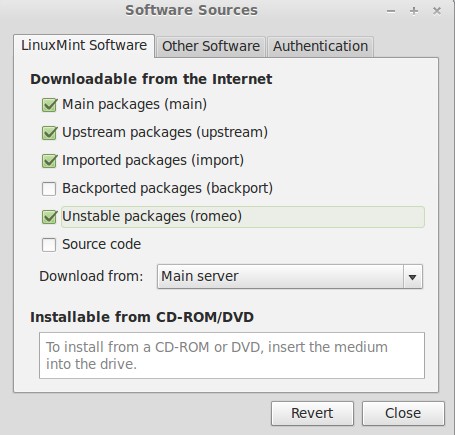Click the Installable from CD-ROM/DVD heading
455x435 pixels.
pyautogui.click(x=142, y=317)
